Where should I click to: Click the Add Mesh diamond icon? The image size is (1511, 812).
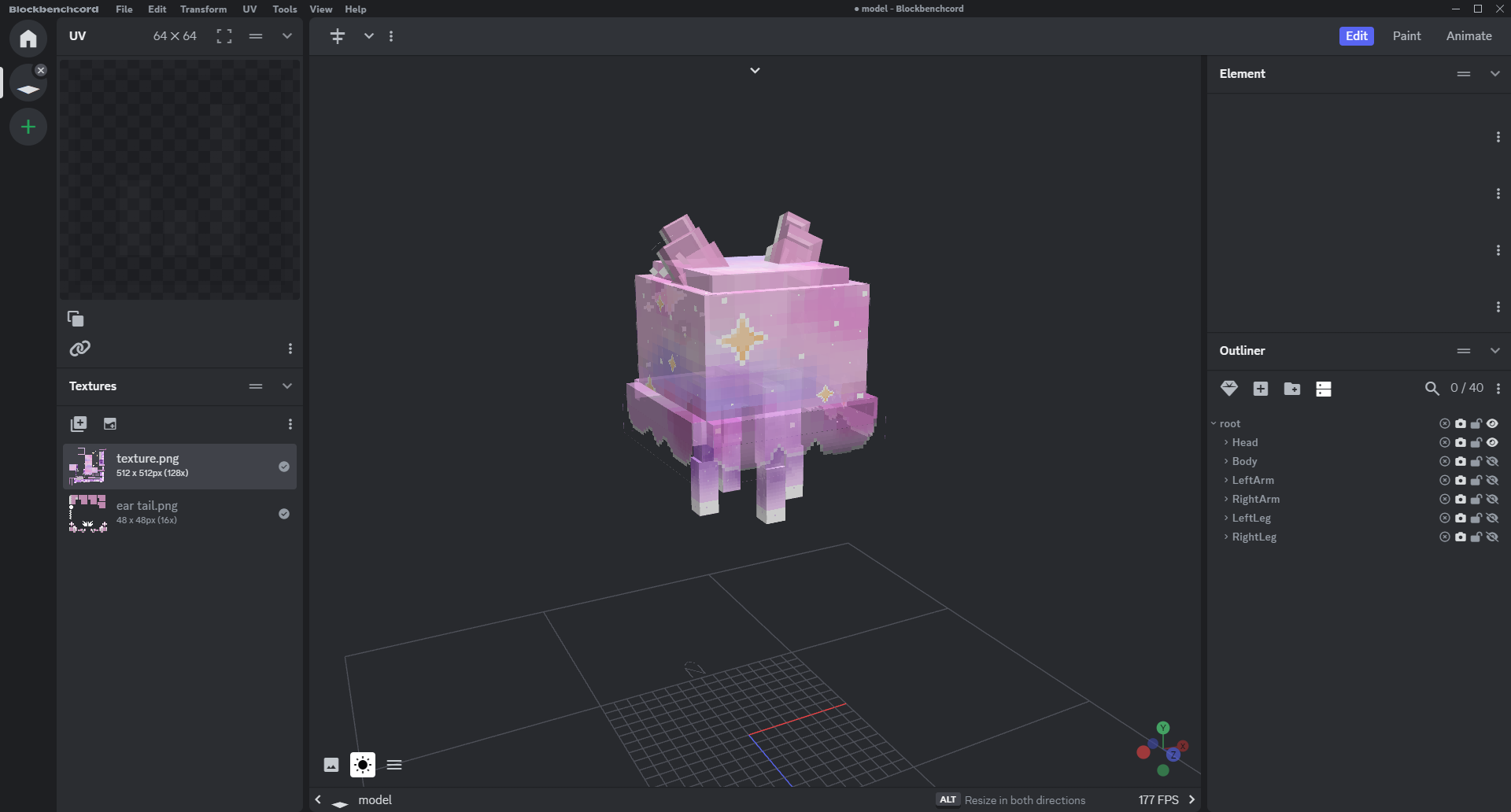click(1228, 389)
